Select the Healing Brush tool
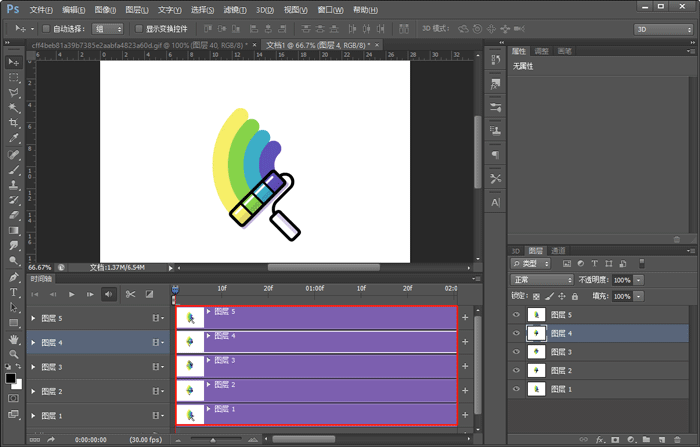The width and height of the screenshot is (700, 447). 13,155
